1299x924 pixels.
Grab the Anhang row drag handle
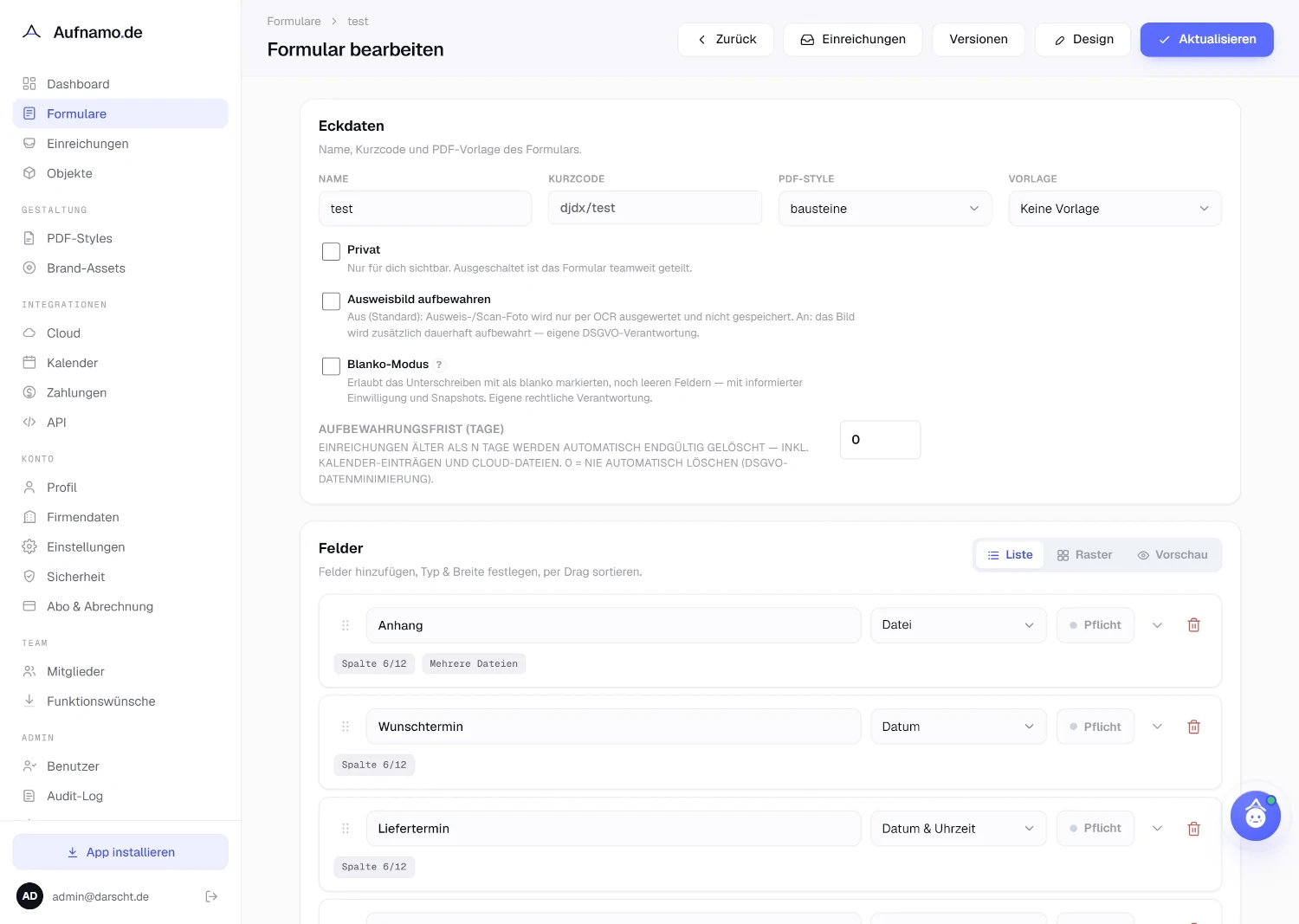pos(346,625)
